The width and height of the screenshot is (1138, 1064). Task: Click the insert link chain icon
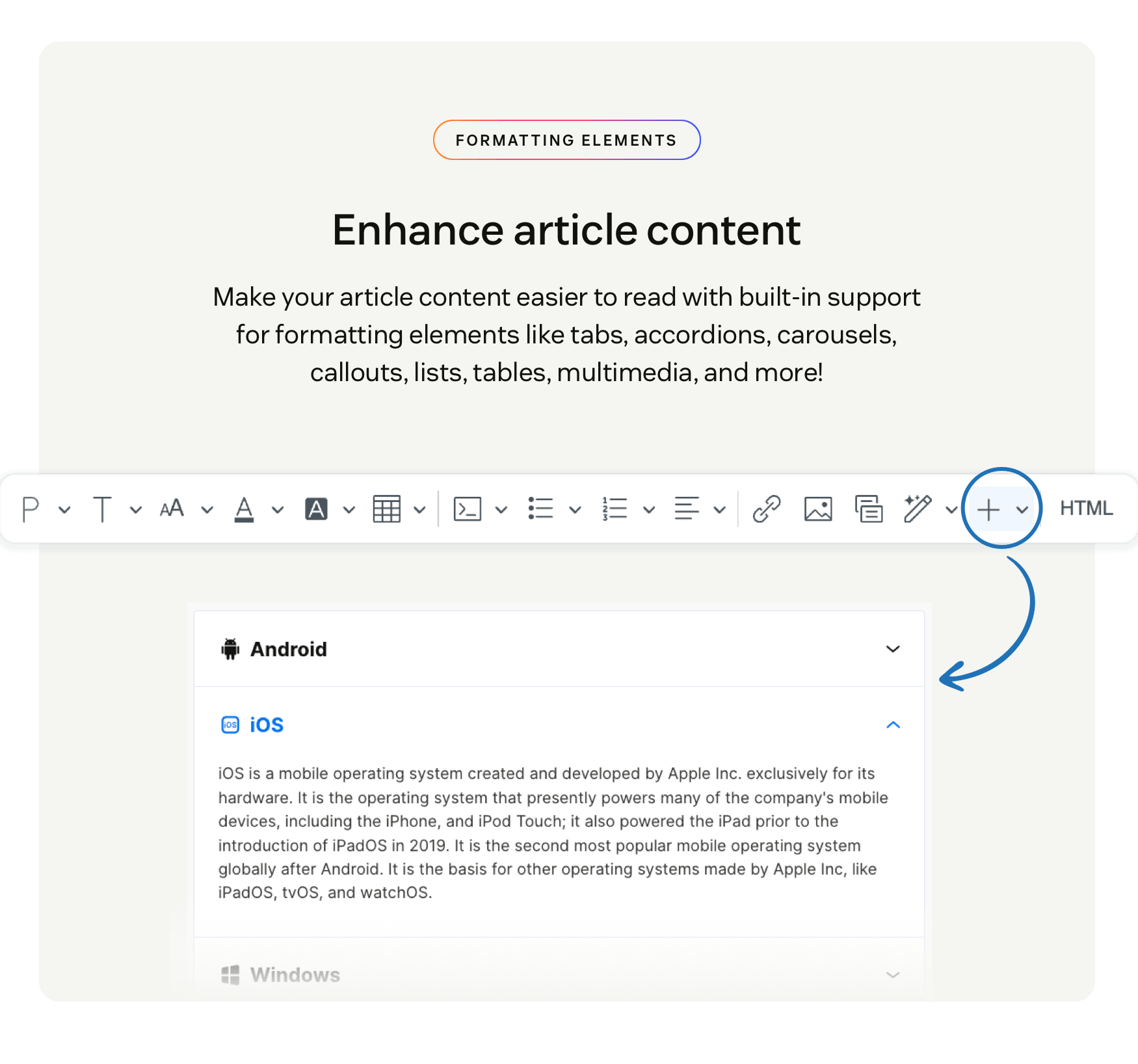point(767,509)
